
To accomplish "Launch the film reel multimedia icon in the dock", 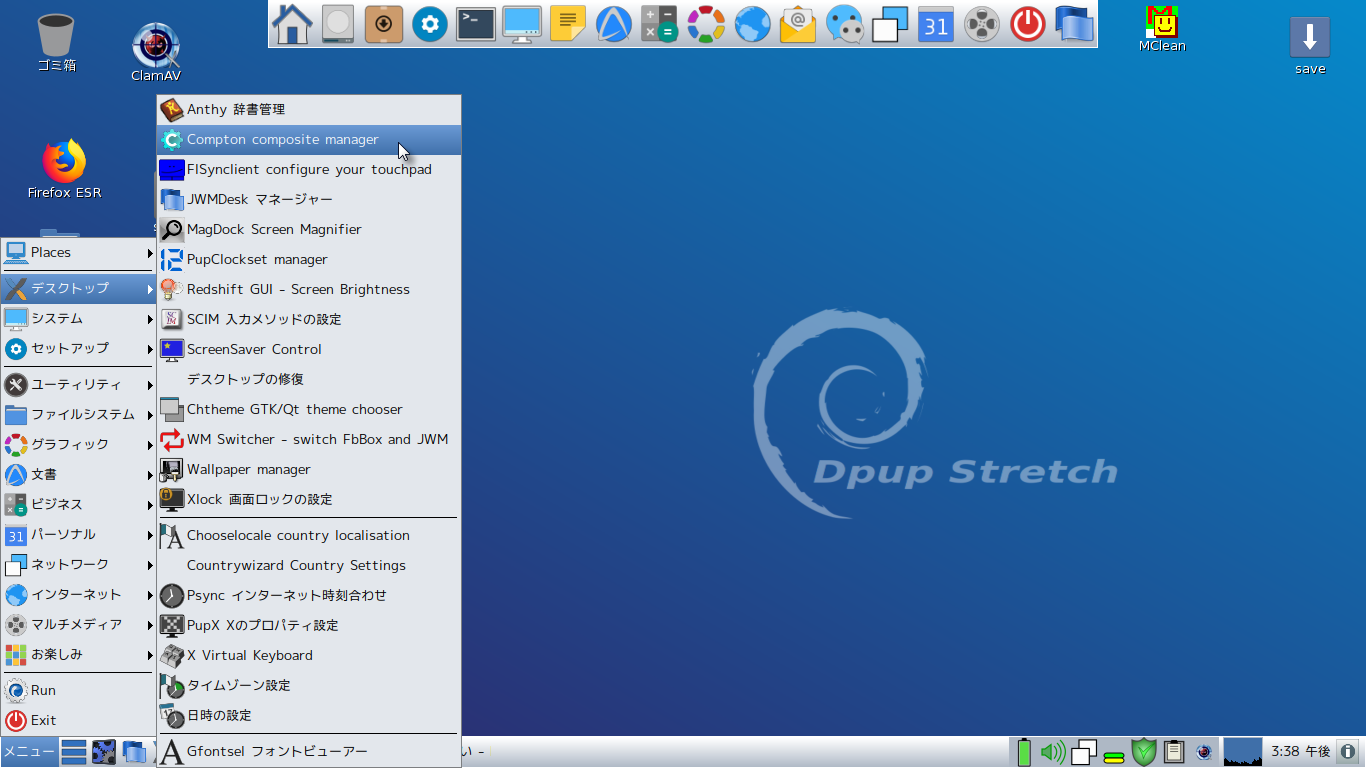I will coord(982,24).
